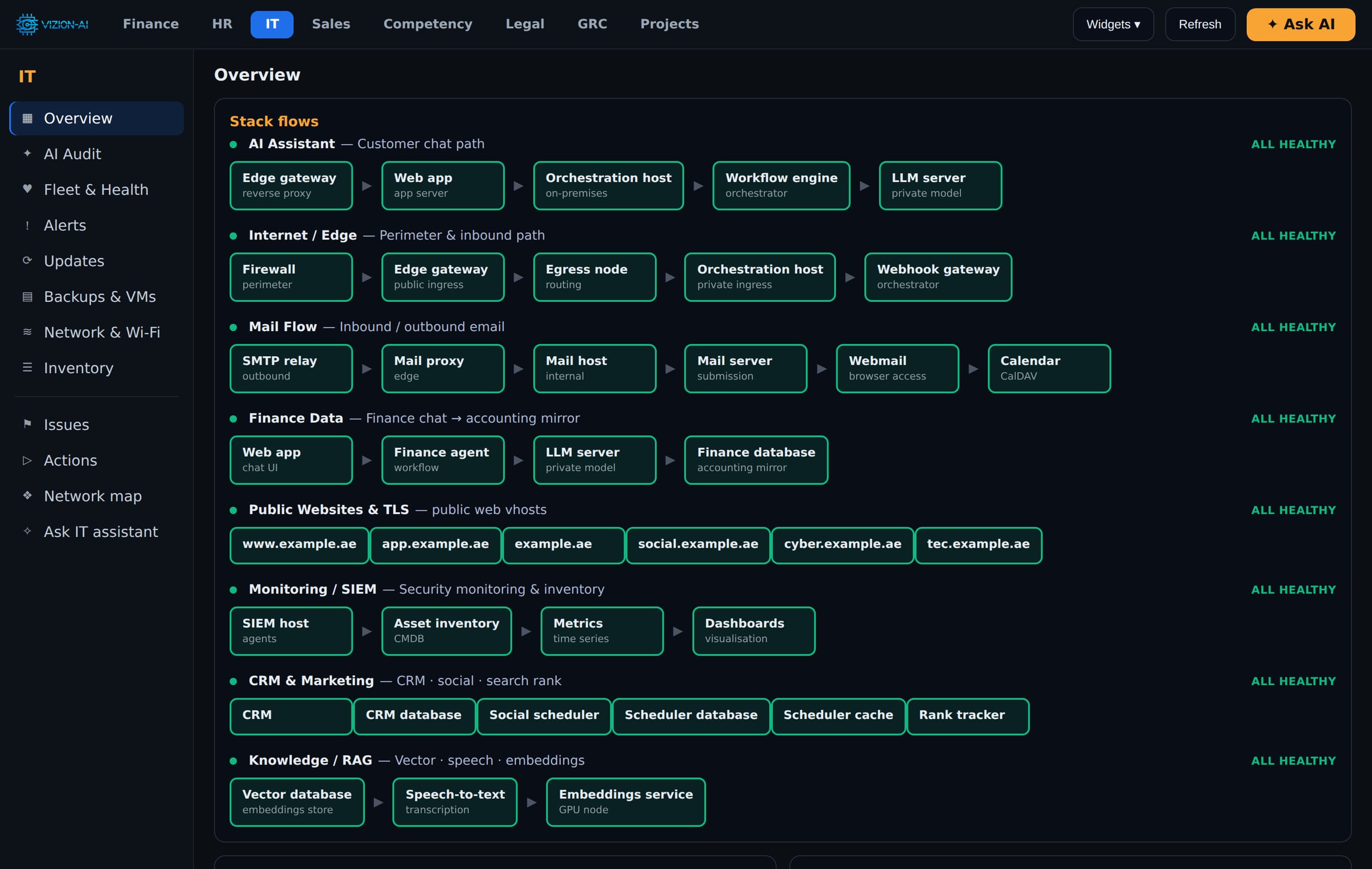Switch to the Finance tab
The image size is (1372, 869).
[x=151, y=24]
